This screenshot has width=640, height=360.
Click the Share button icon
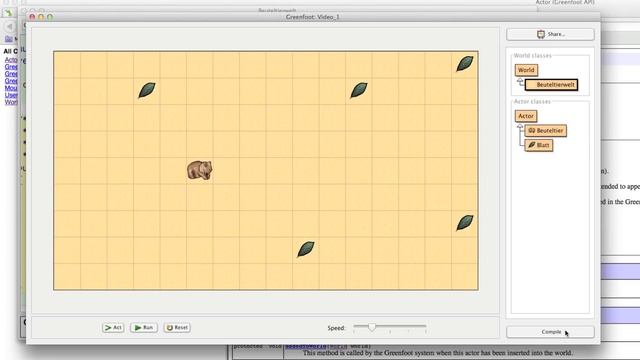[541, 34]
